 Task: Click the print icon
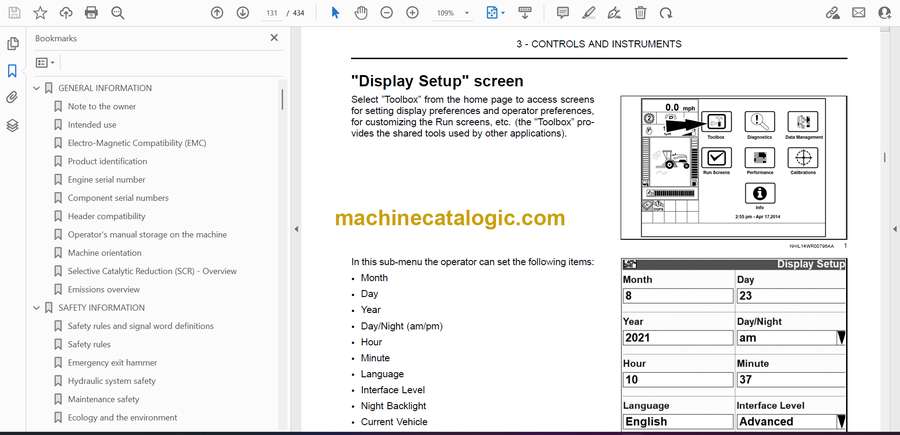pyautogui.click(x=92, y=13)
